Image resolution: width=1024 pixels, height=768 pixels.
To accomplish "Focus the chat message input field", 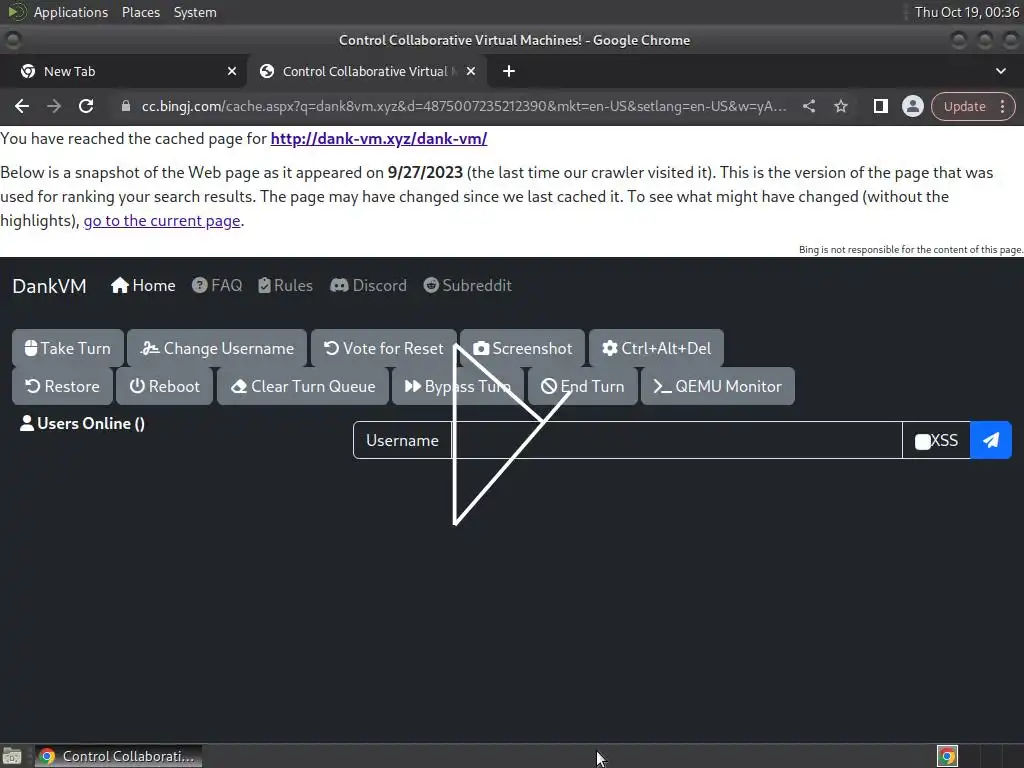I will coord(677,440).
